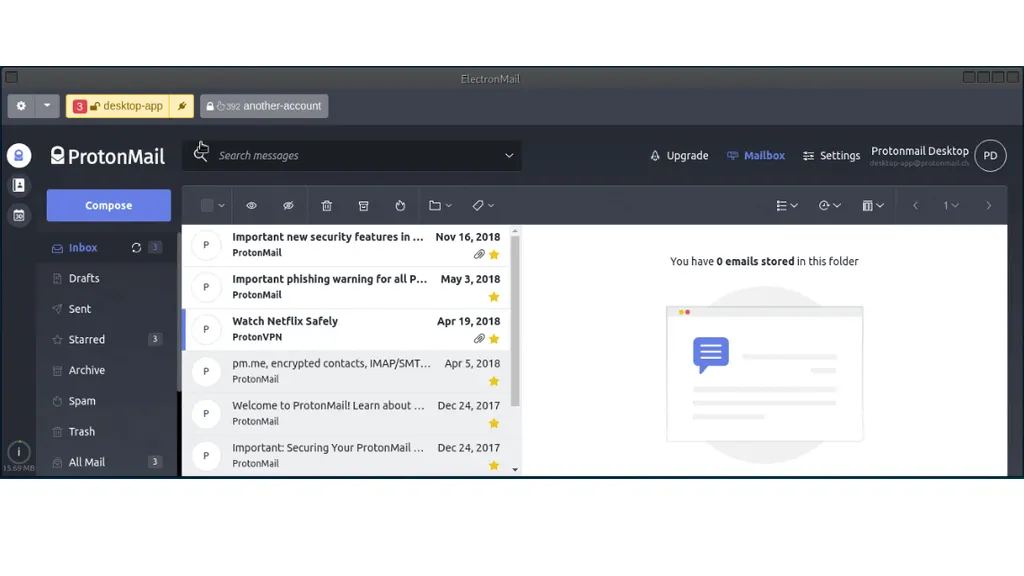
Task: Switch to desktop-app account tab
Action: (x=118, y=106)
